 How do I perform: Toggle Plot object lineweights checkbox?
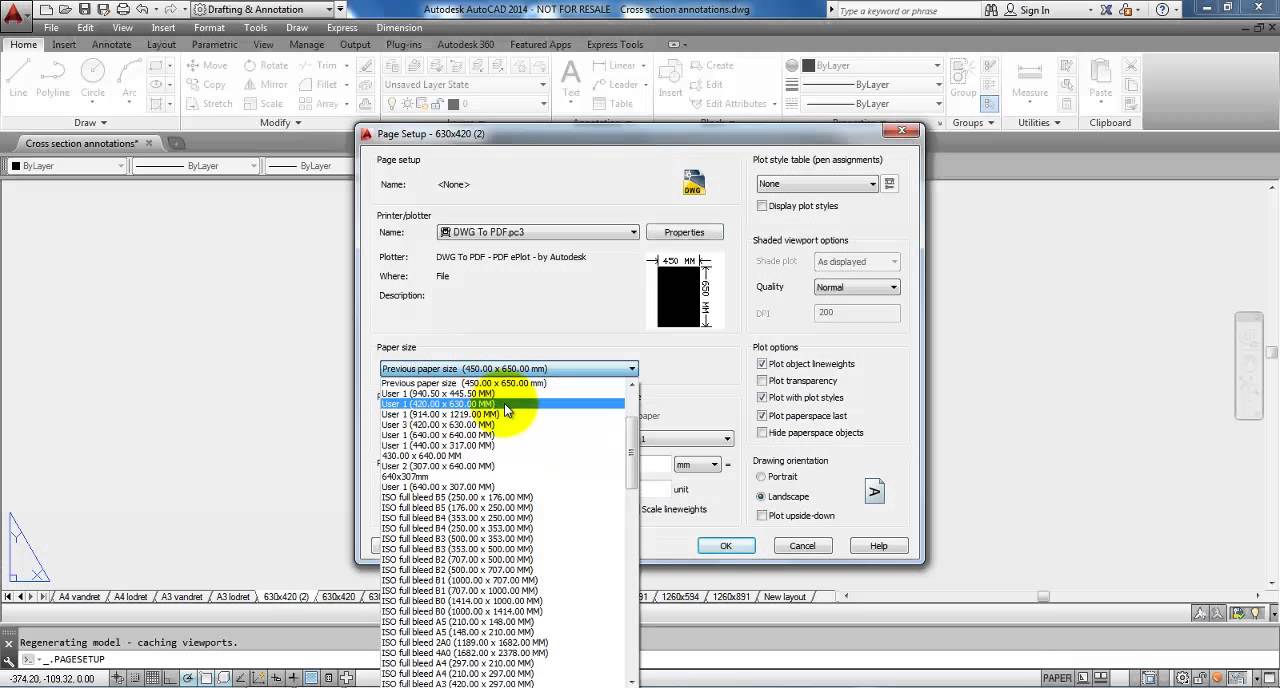click(x=762, y=364)
